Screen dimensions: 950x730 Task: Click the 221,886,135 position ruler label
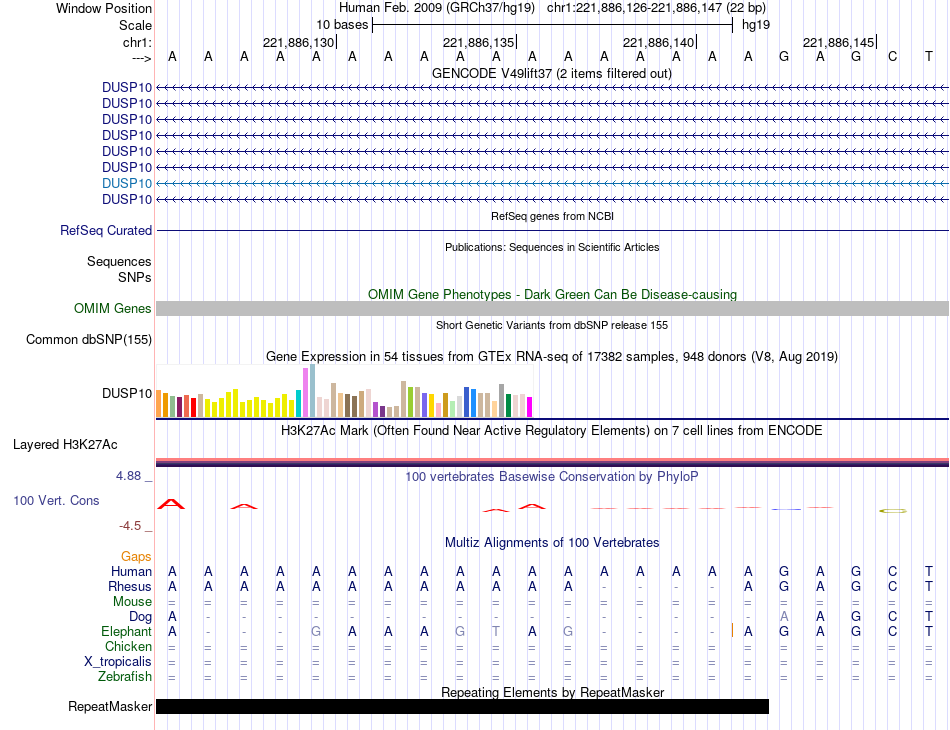pyautogui.click(x=479, y=42)
